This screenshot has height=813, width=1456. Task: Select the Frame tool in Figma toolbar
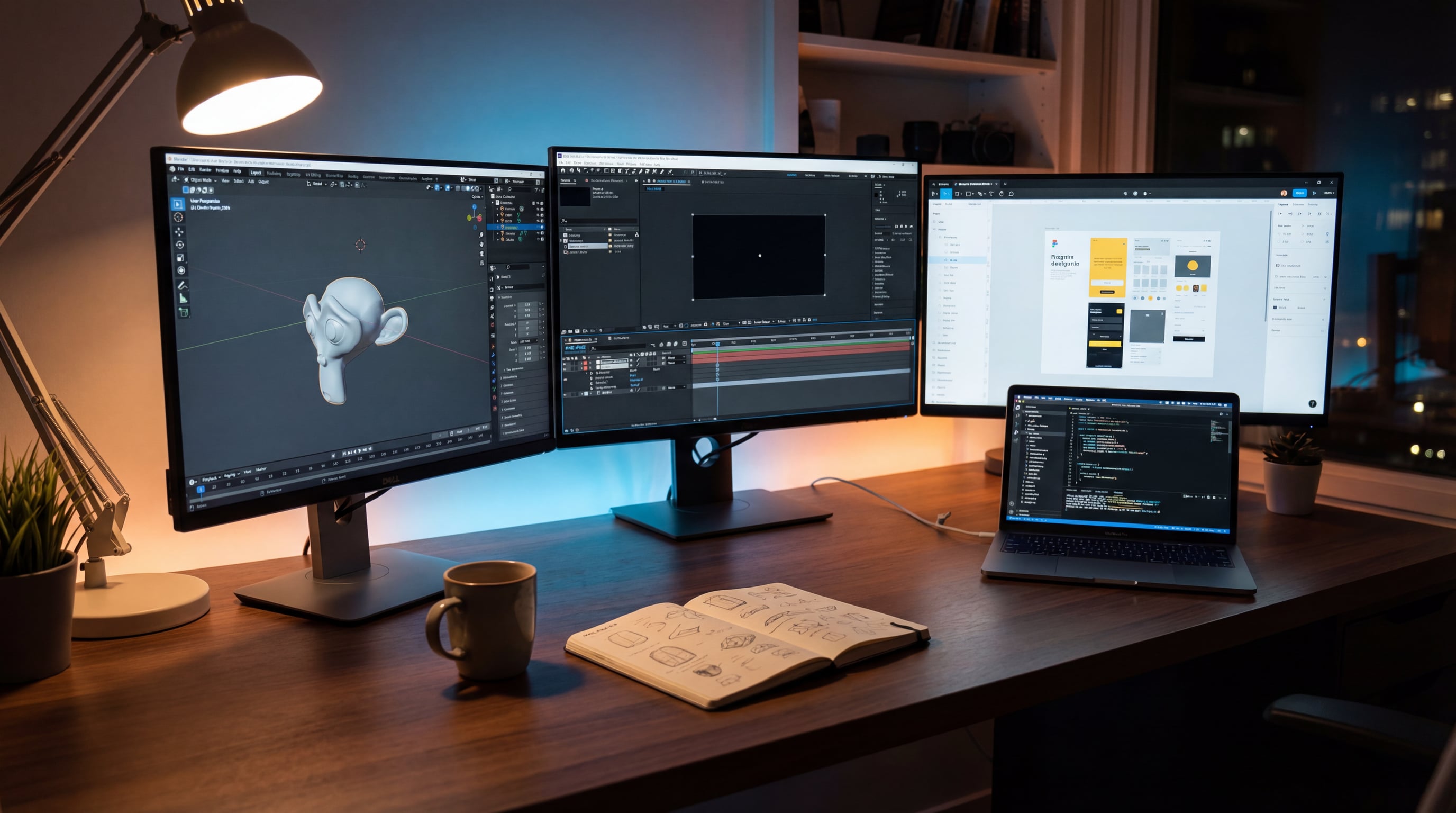click(958, 194)
